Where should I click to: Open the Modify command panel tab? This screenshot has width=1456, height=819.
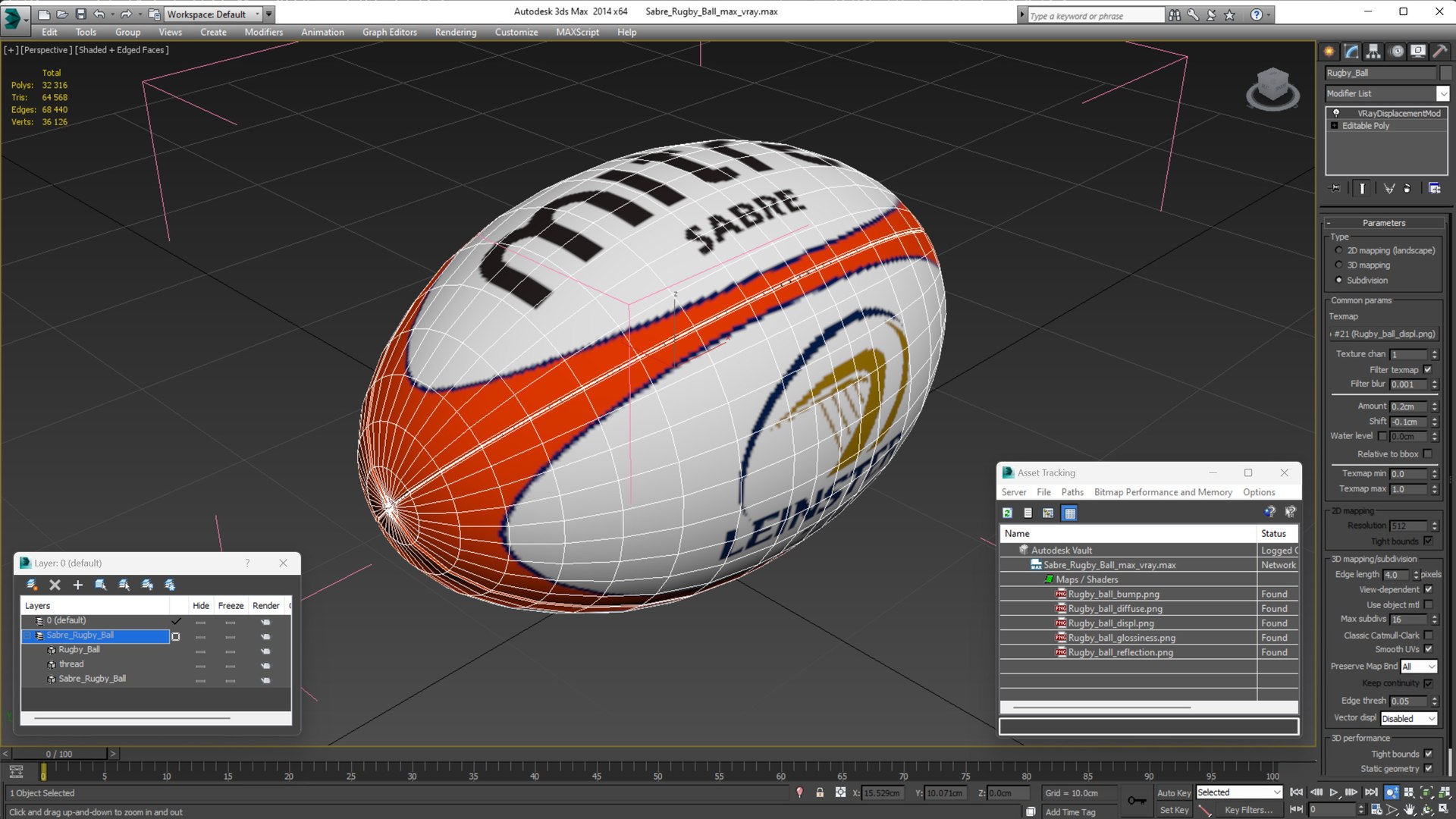pyautogui.click(x=1351, y=52)
